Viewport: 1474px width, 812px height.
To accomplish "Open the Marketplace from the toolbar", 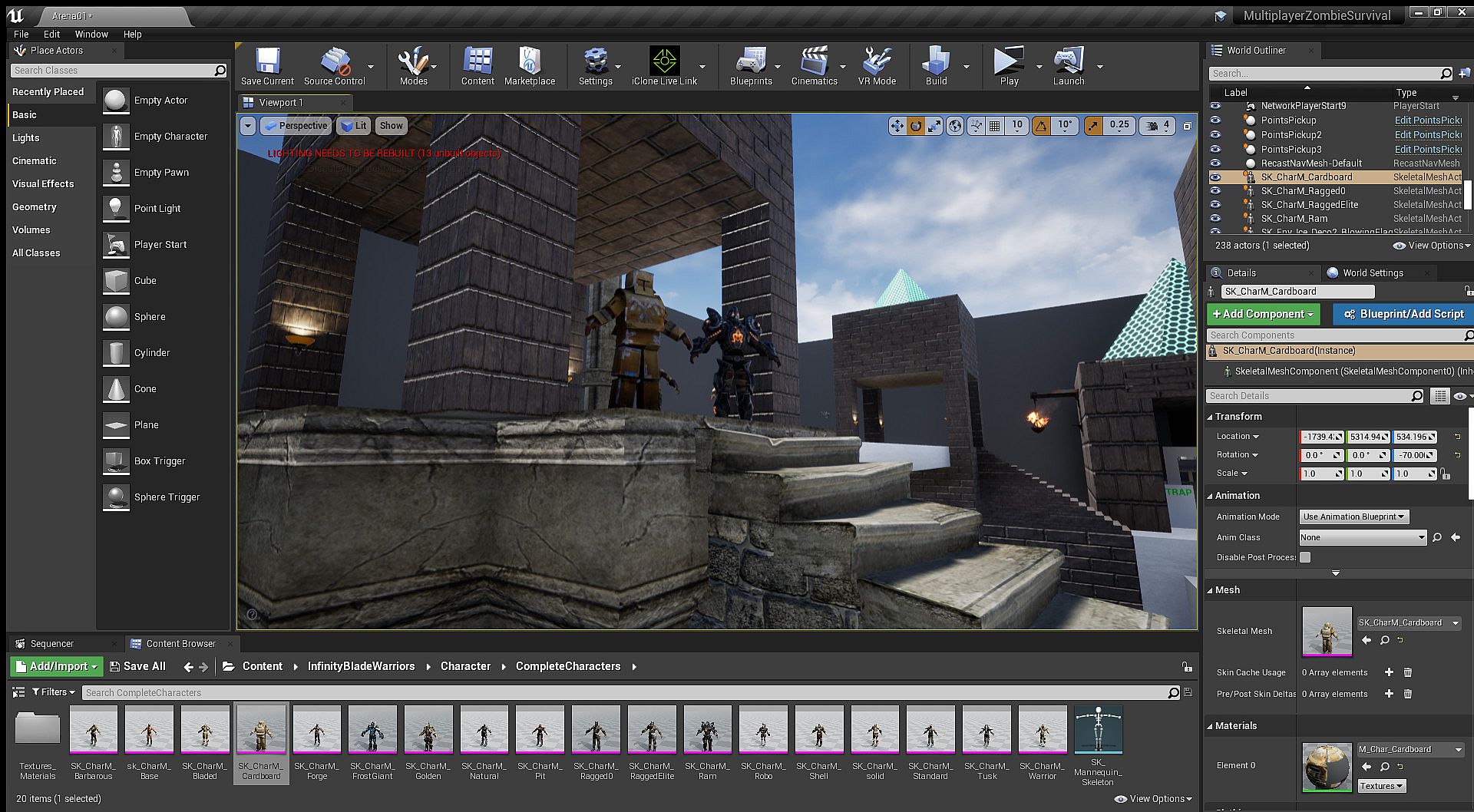I will click(529, 61).
